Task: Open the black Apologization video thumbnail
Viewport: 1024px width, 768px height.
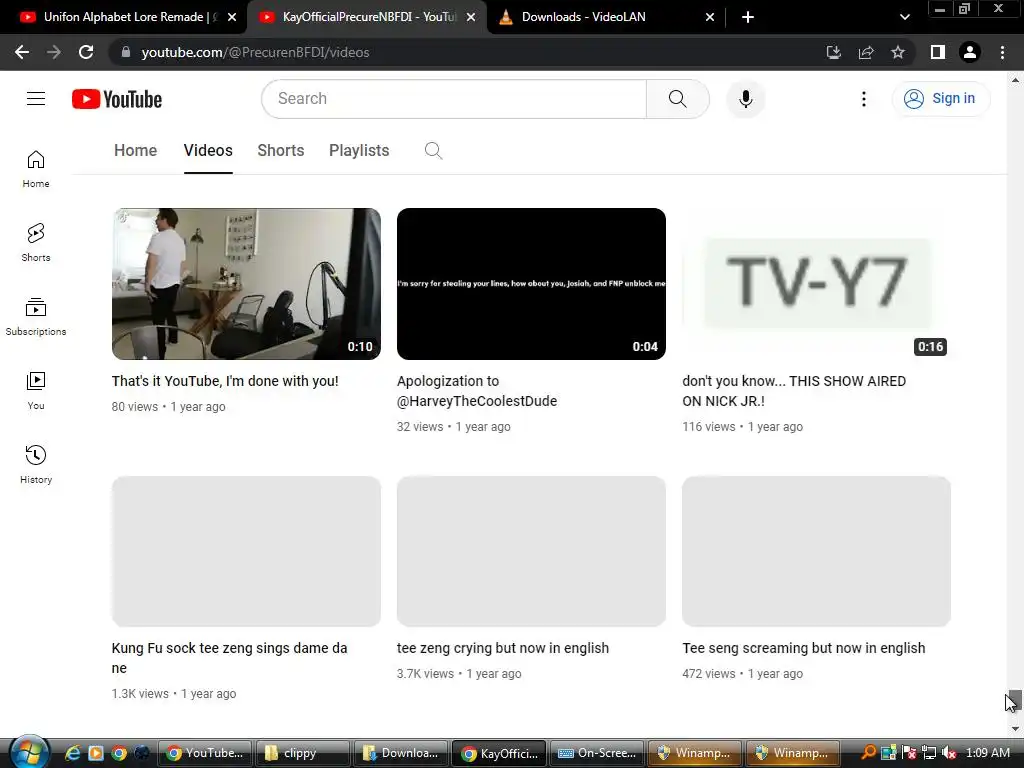Action: coord(531,284)
